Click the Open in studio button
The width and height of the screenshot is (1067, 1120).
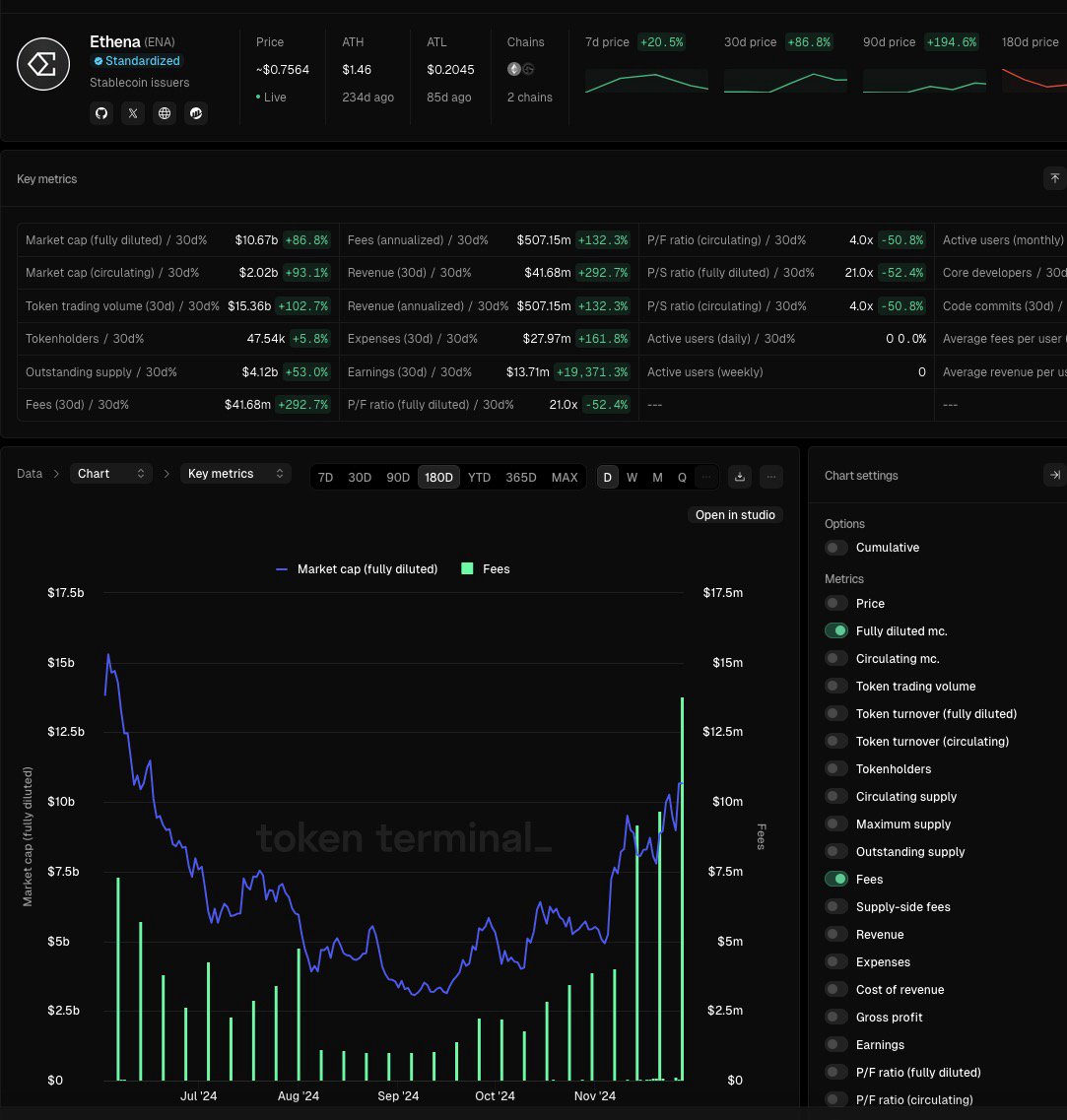(735, 514)
